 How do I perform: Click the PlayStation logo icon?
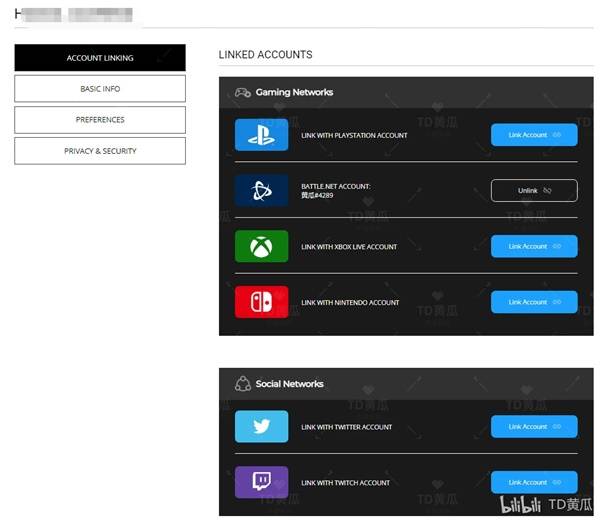point(261,135)
